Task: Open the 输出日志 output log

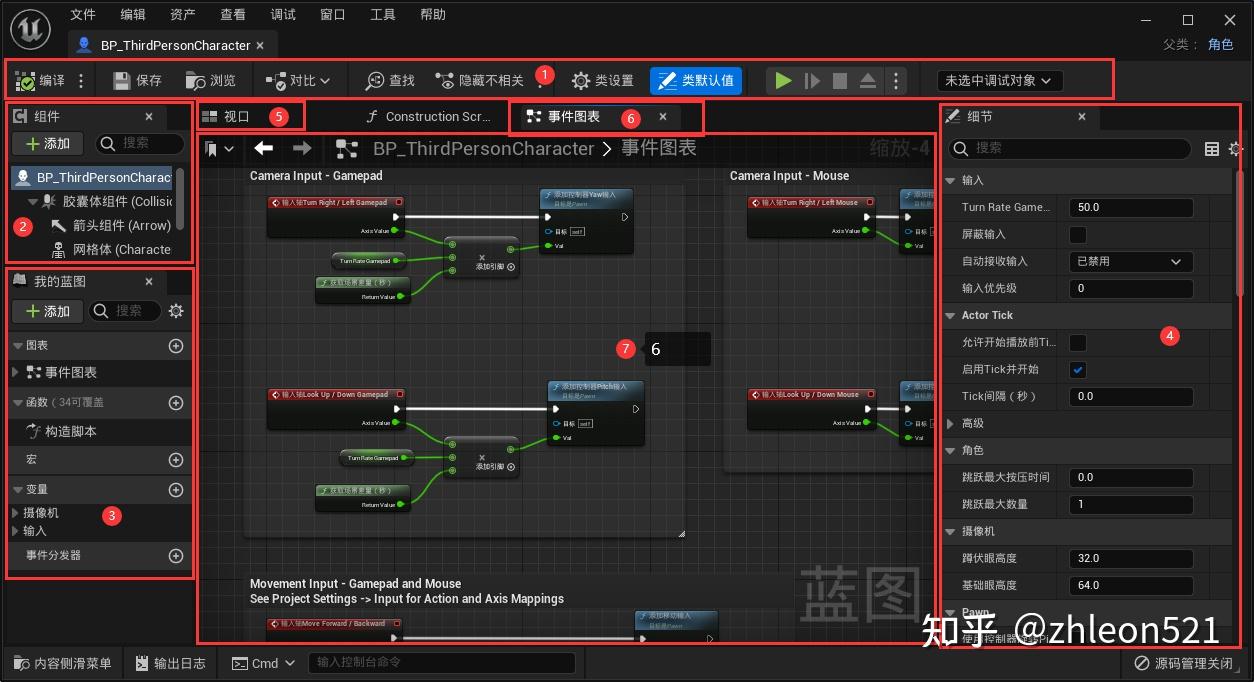Action: pos(170,662)
